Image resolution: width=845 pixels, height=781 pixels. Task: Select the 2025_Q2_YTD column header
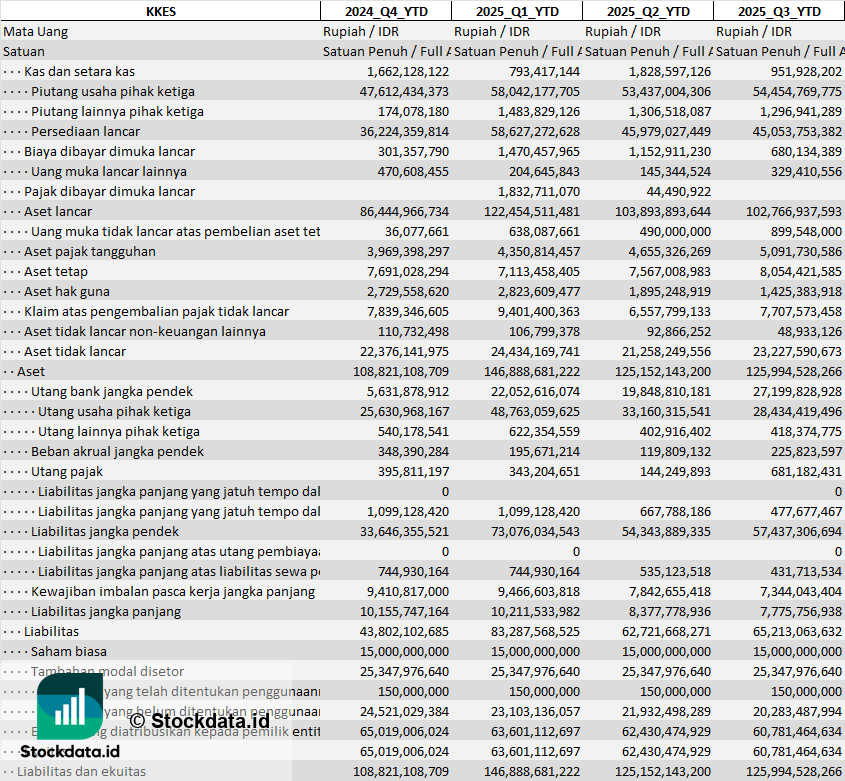tap(647, 11)
